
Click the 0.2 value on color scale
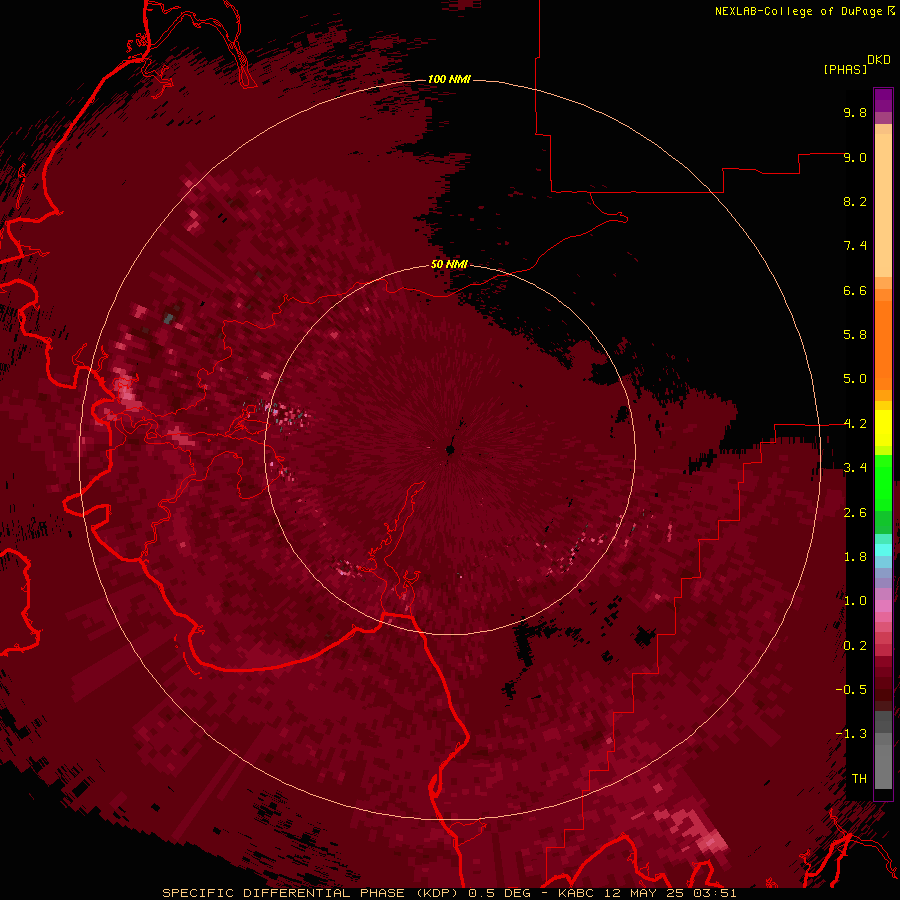(x=855, y=646)
